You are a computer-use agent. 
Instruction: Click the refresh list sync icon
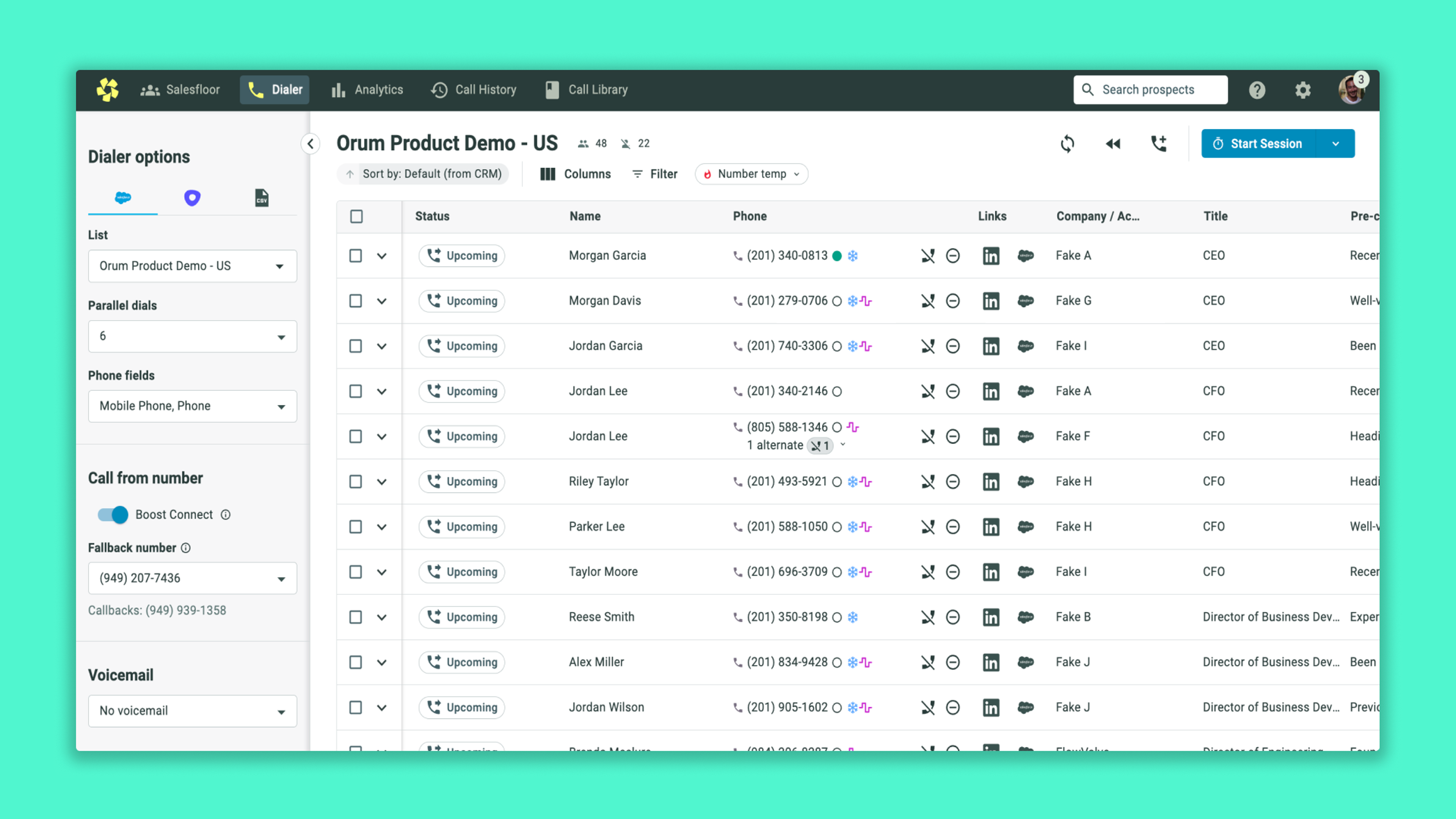click(1067, 144)
